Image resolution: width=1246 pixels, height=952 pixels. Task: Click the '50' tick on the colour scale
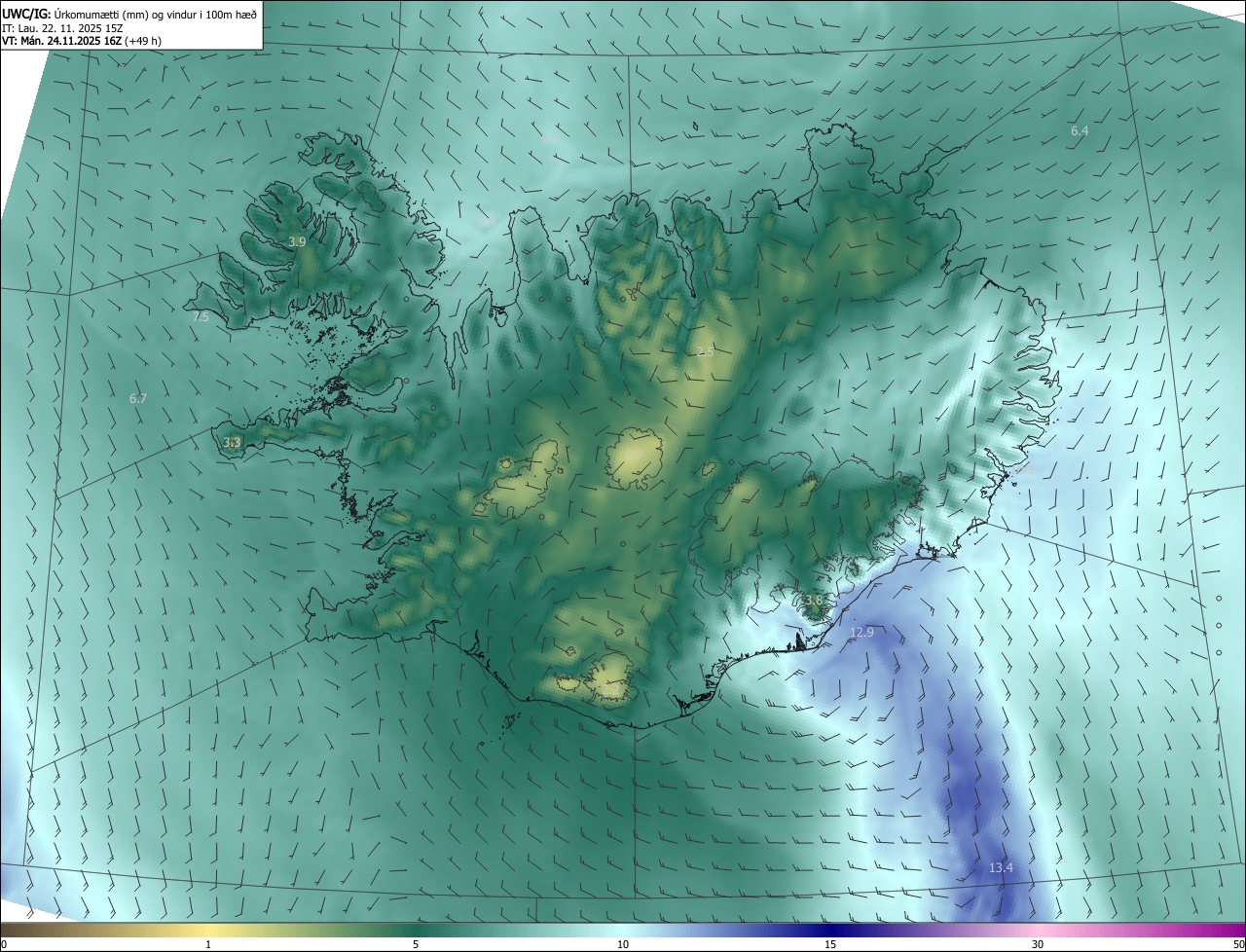tap(1238, 944)
